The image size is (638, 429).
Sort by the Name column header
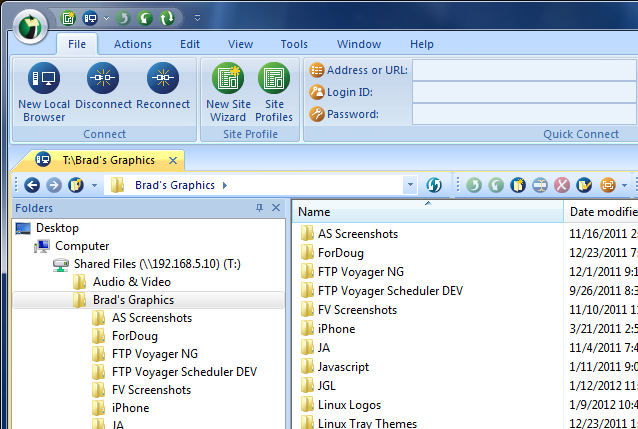428,212
